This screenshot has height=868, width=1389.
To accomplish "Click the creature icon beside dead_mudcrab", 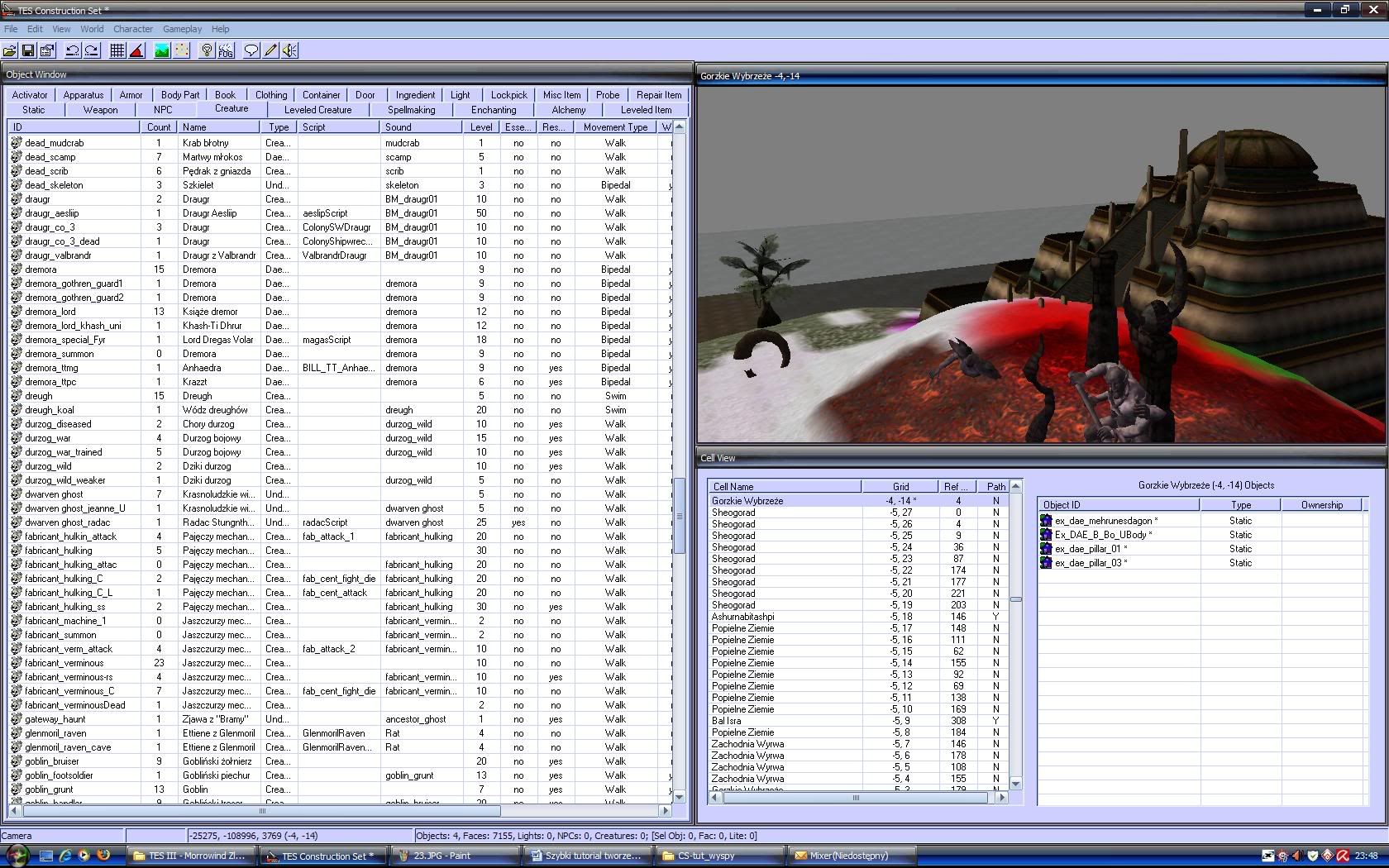I will 16,143.
